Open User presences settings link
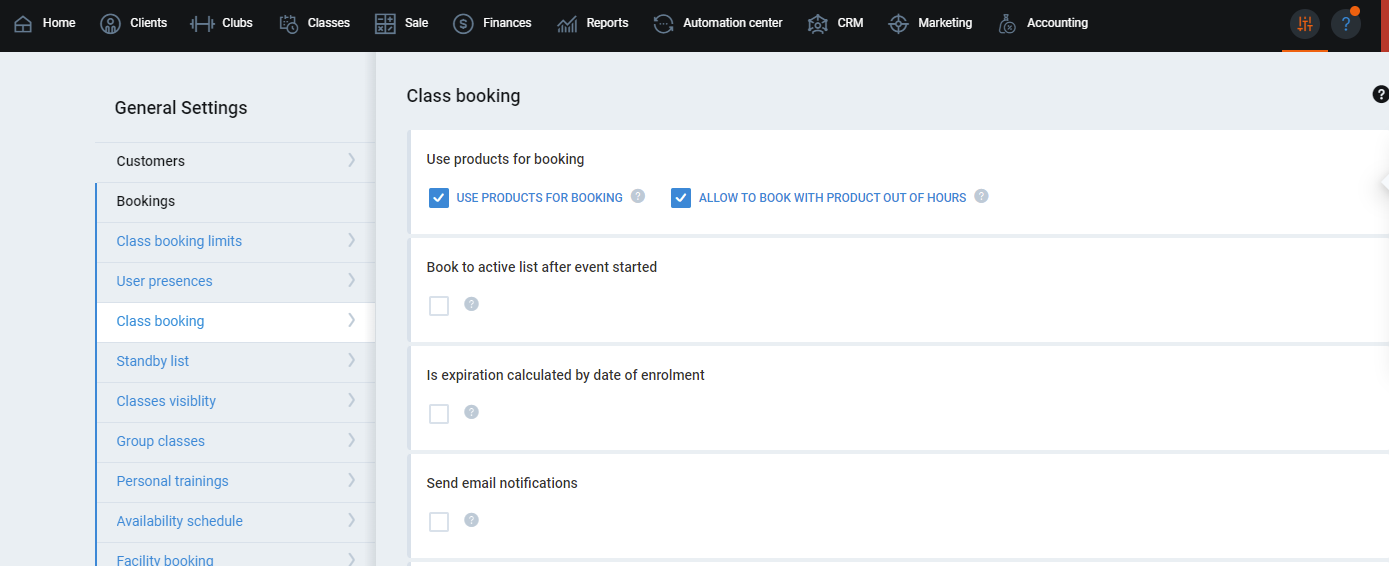The image size is (1389, 566). [164, 281]
